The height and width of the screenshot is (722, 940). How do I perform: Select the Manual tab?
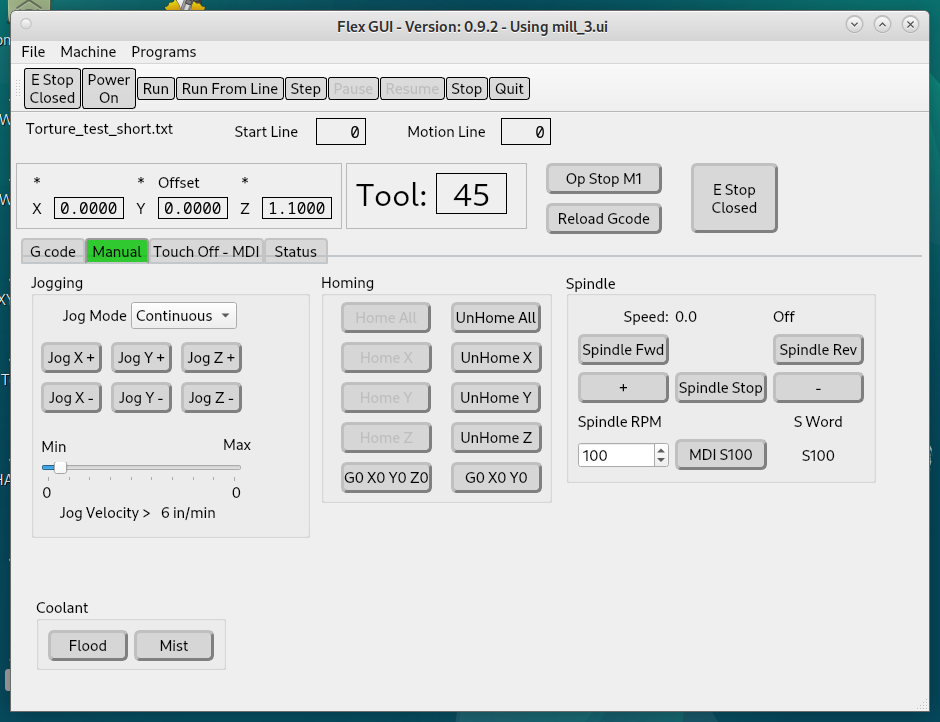(x=117, y=251)
